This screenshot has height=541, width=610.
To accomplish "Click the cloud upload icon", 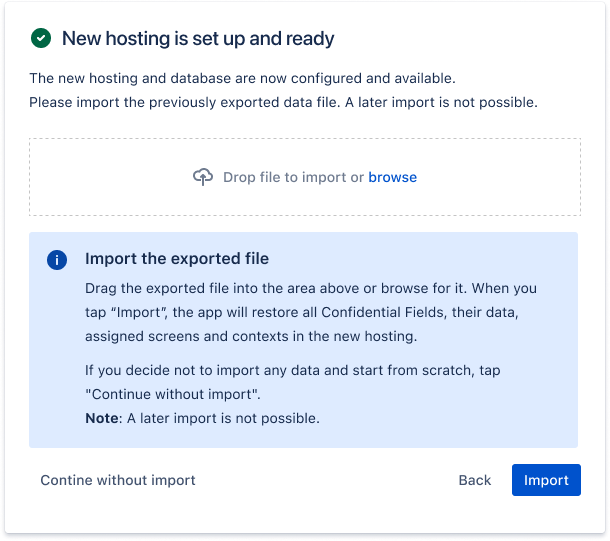I will tap(203, 177).
